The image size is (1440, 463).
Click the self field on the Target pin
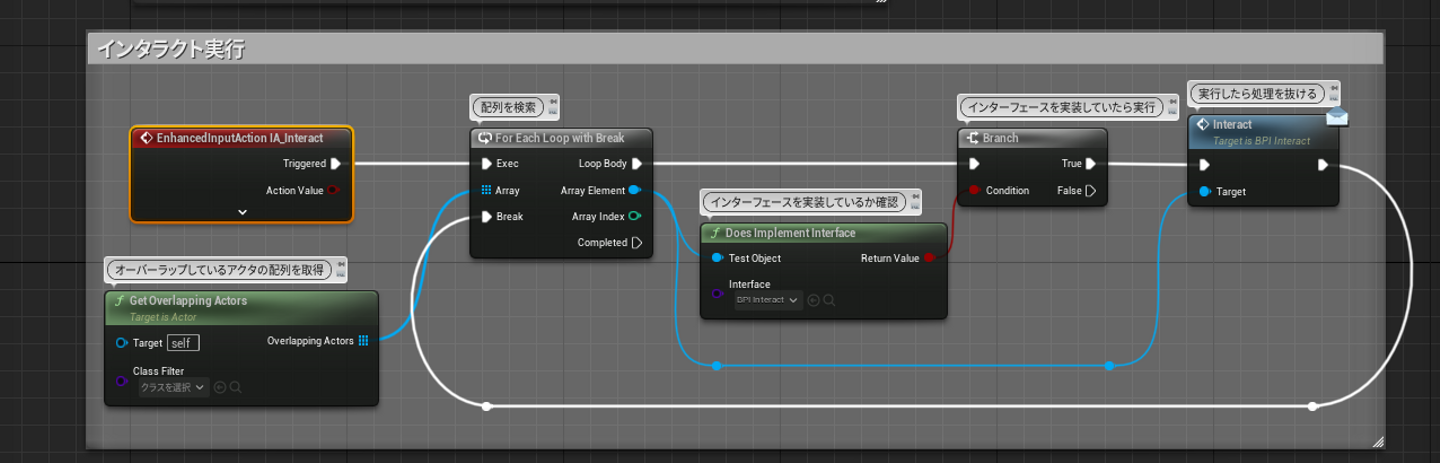click(x=183, y=343)
